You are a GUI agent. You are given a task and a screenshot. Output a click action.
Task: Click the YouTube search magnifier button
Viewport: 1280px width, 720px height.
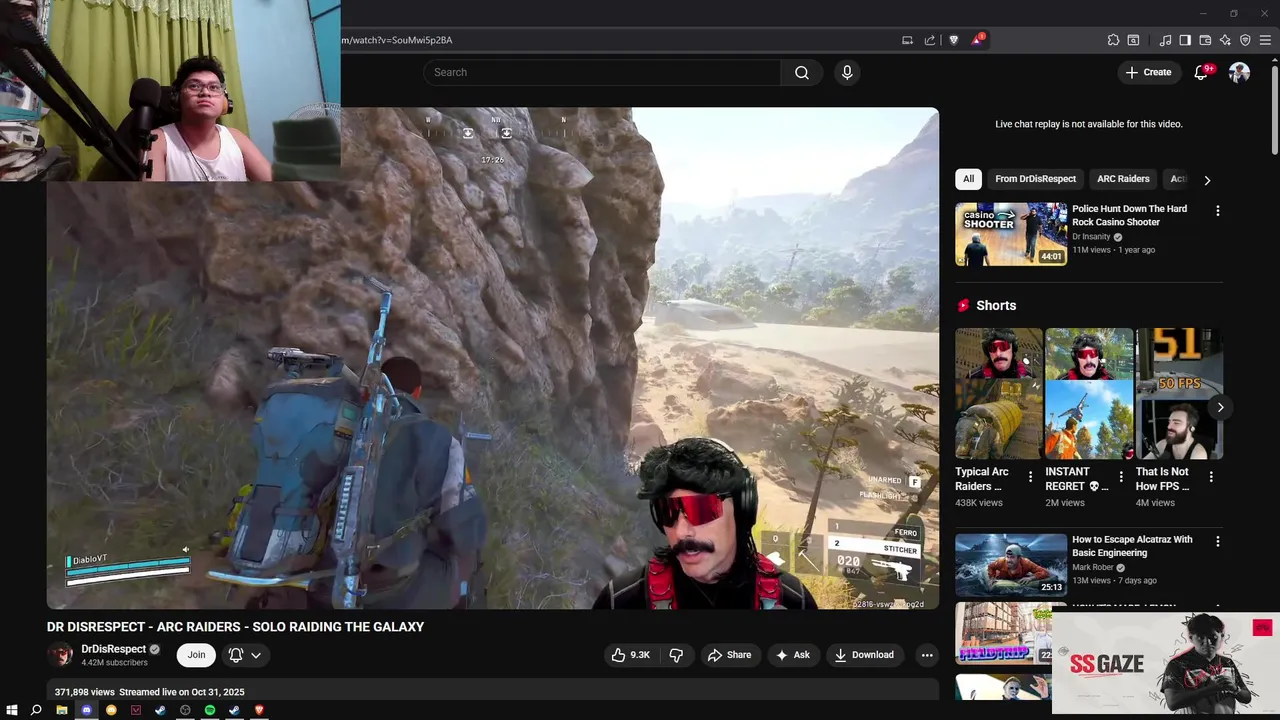802,72
